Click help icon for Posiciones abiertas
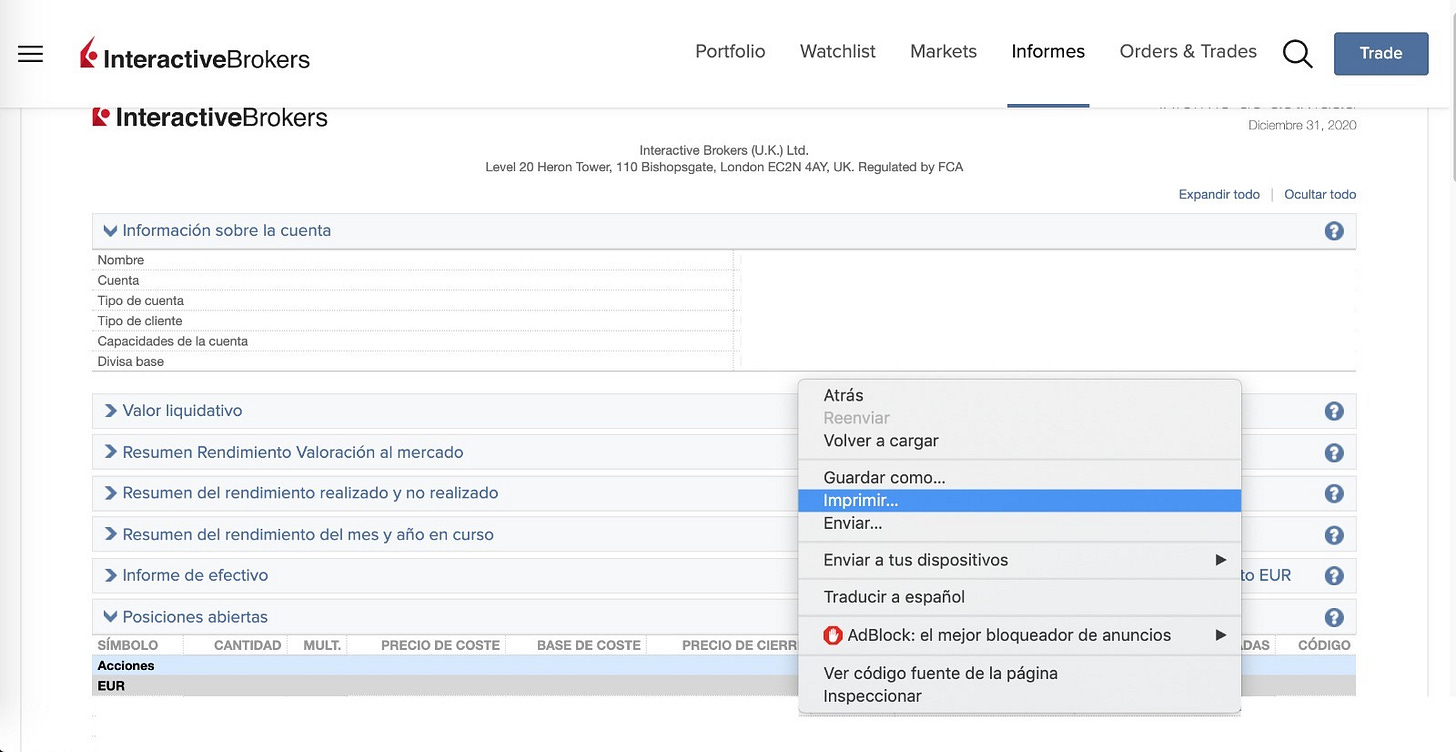Image resolution: width=1456 pixels, height=752 pixels. [1334, 618]
